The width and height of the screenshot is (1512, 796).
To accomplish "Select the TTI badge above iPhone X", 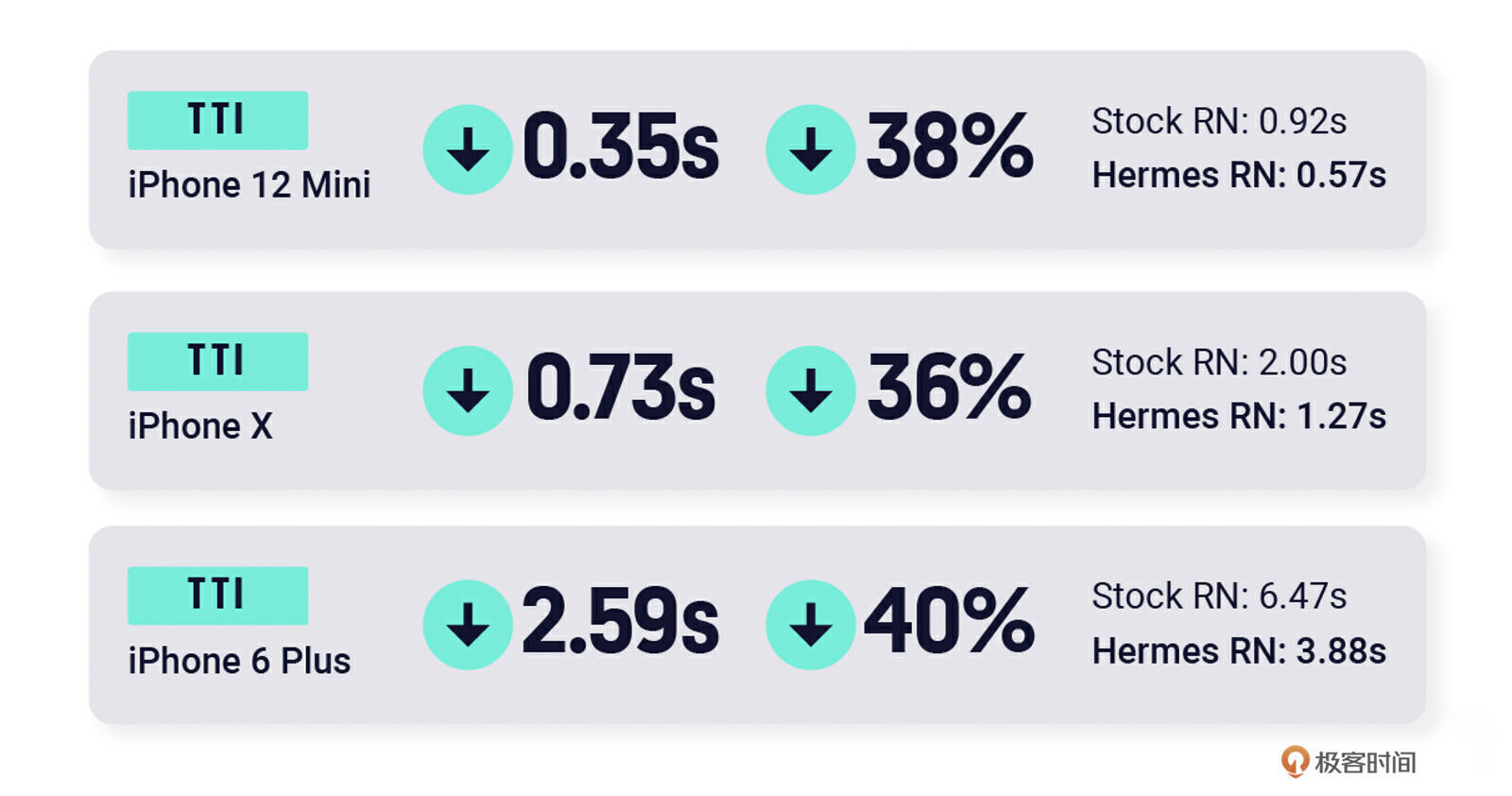I will click(x=217, y=361).
